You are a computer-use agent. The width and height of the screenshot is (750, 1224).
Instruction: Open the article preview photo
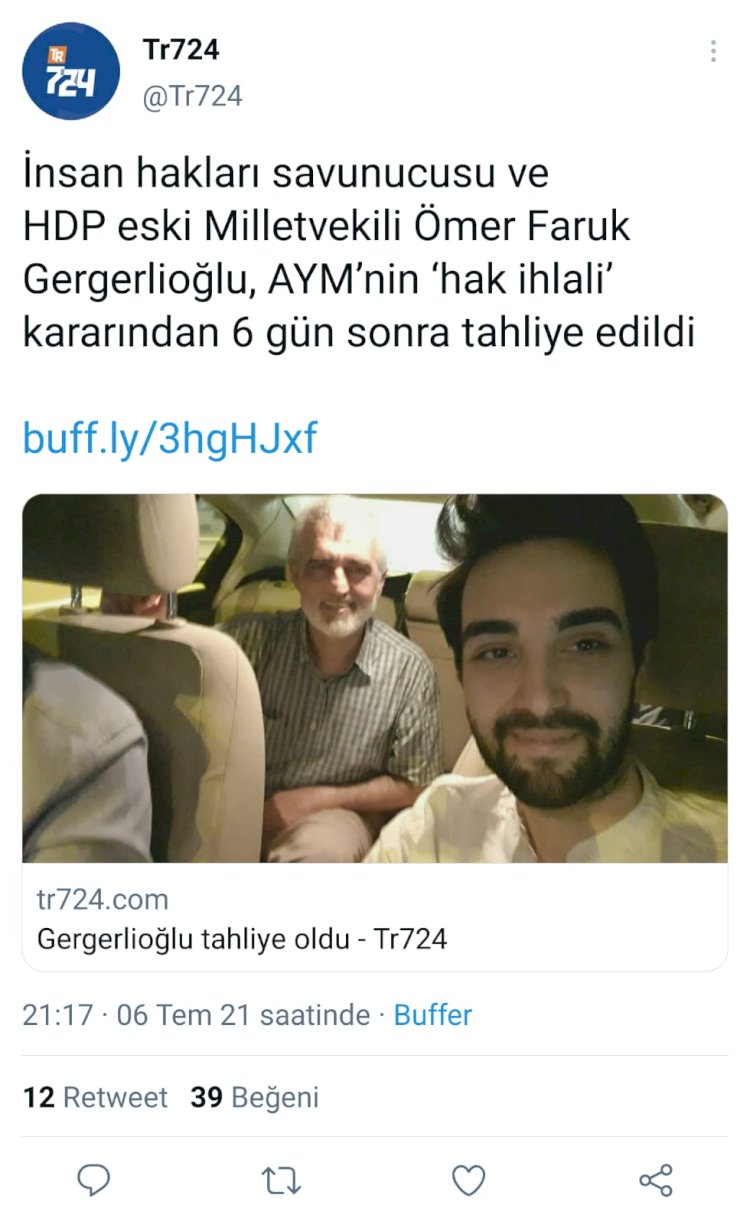coord(375,678)
